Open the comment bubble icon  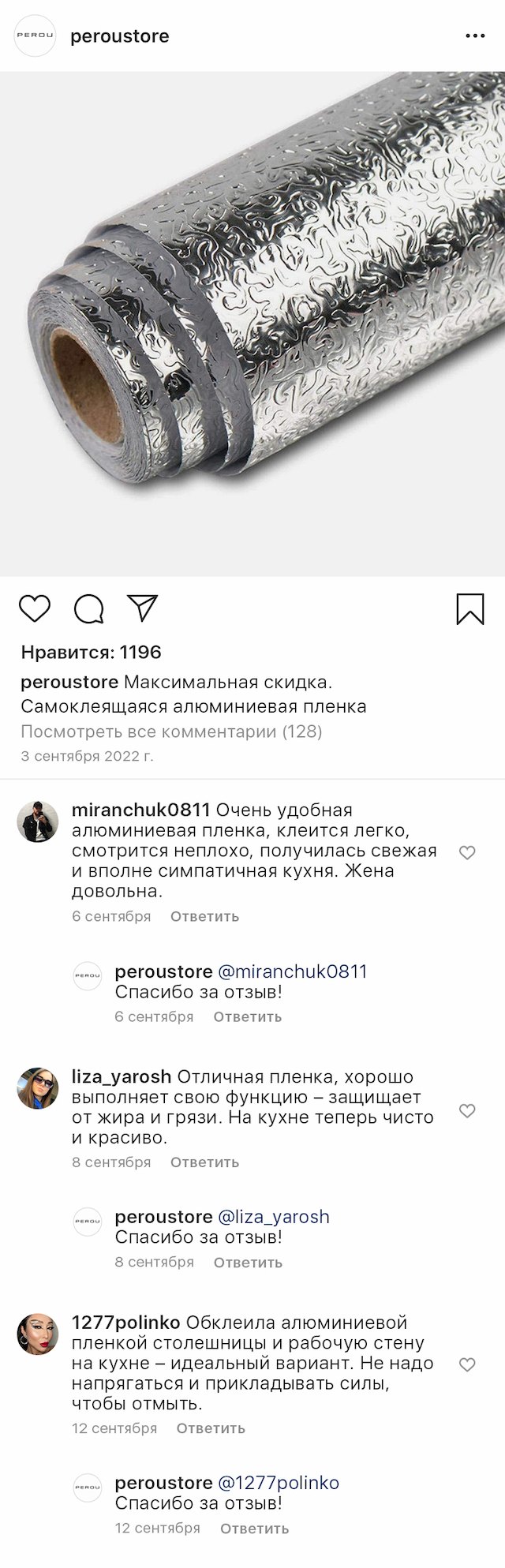tap(88, 609)
